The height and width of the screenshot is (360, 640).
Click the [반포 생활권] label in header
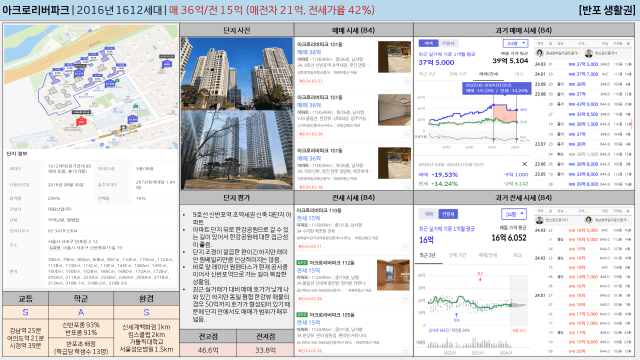(x=607, y=10)
